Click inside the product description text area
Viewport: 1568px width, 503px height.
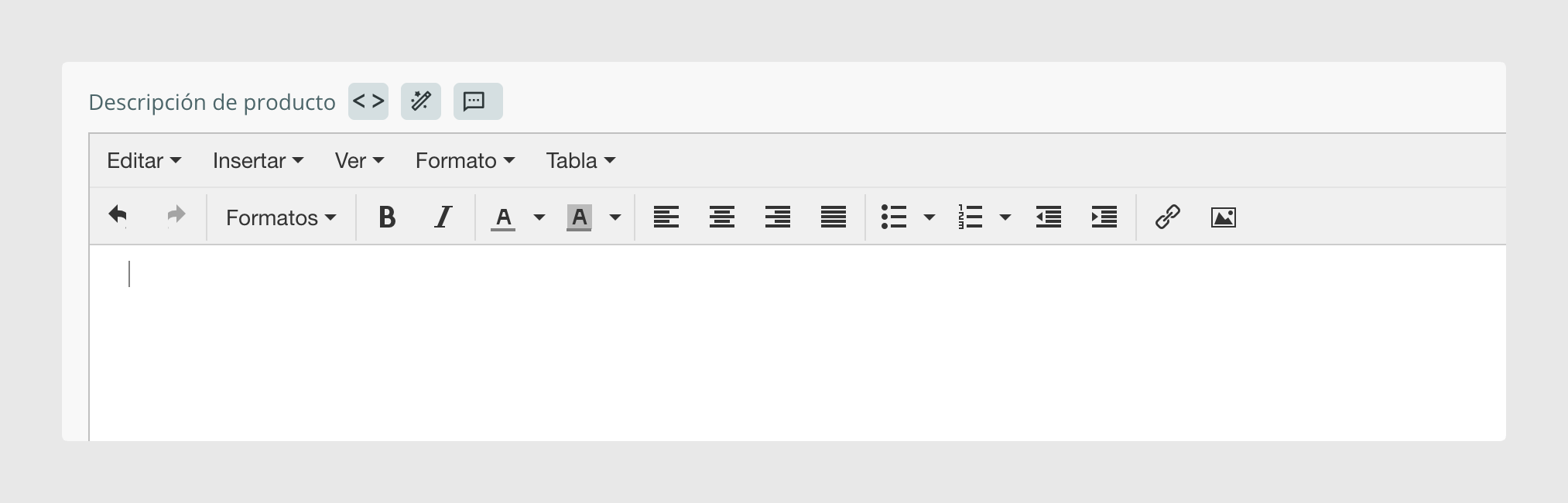(x=798, y=343)
